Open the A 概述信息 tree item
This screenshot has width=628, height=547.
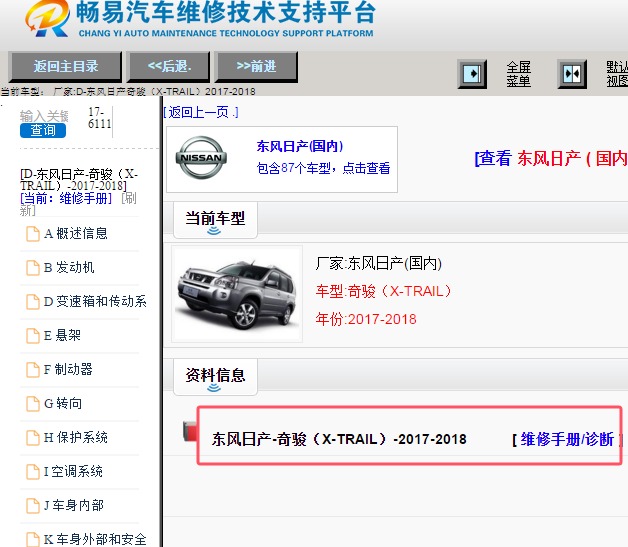(x=76, y=233)
